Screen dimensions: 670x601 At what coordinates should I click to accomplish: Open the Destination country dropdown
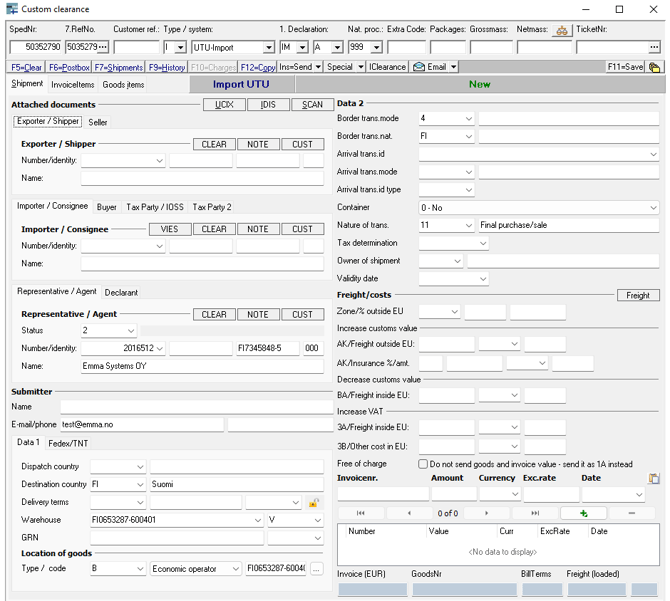(x=138, y=484)
